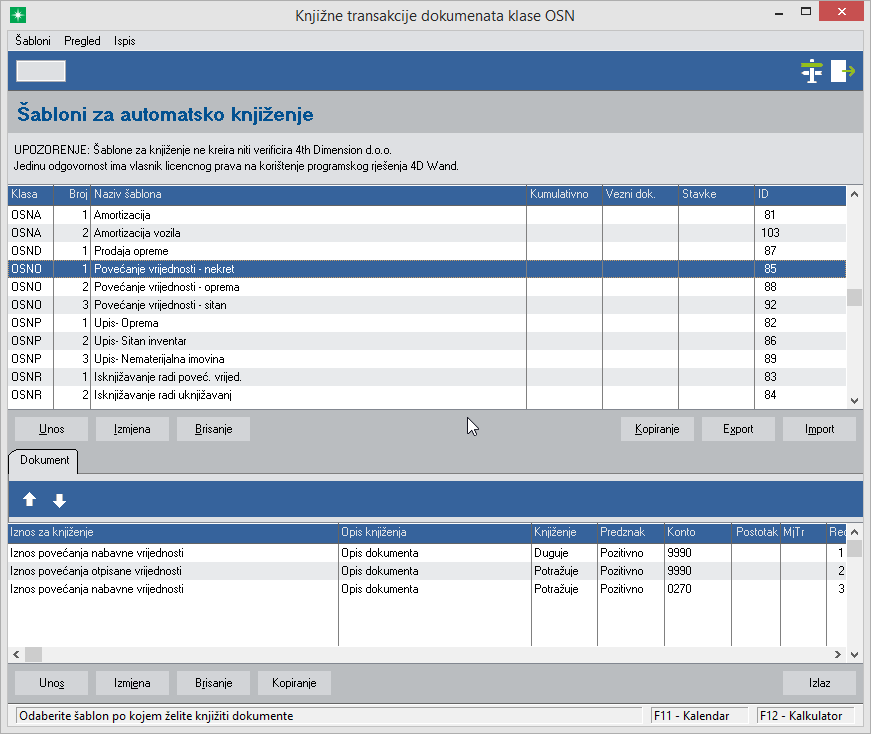Click the Stavke column header
Image resolution: width=871 pixels, height=734 pixels.
click(717, 194)
